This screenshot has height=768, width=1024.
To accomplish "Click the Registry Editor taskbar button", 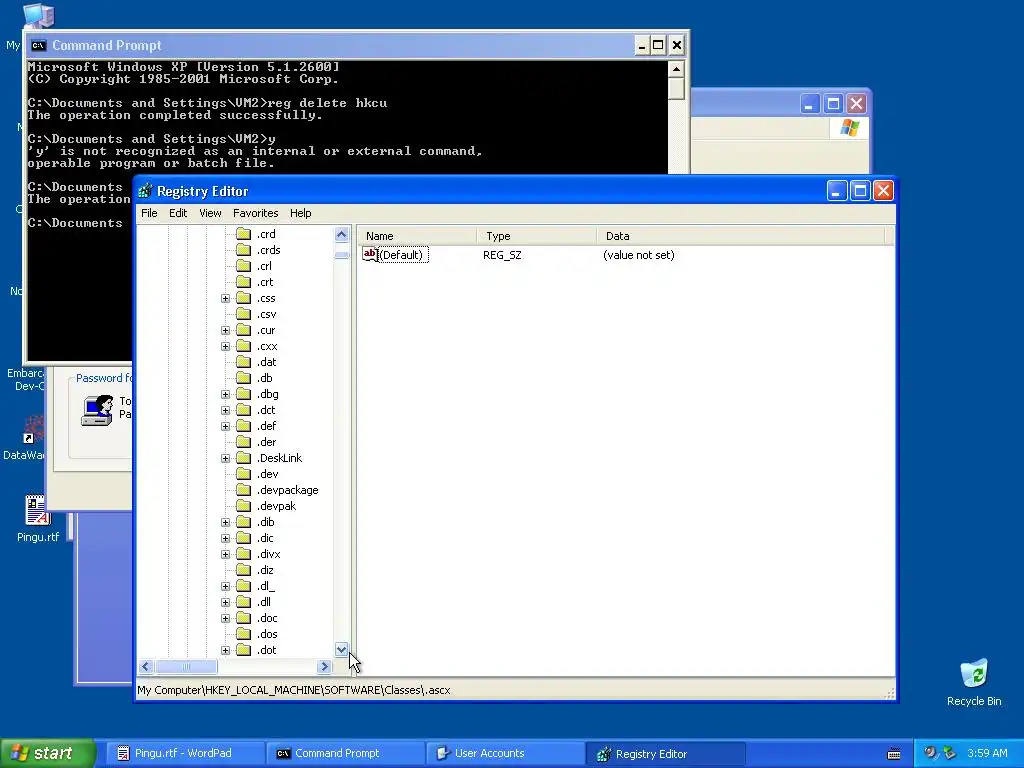I will 665,754.
